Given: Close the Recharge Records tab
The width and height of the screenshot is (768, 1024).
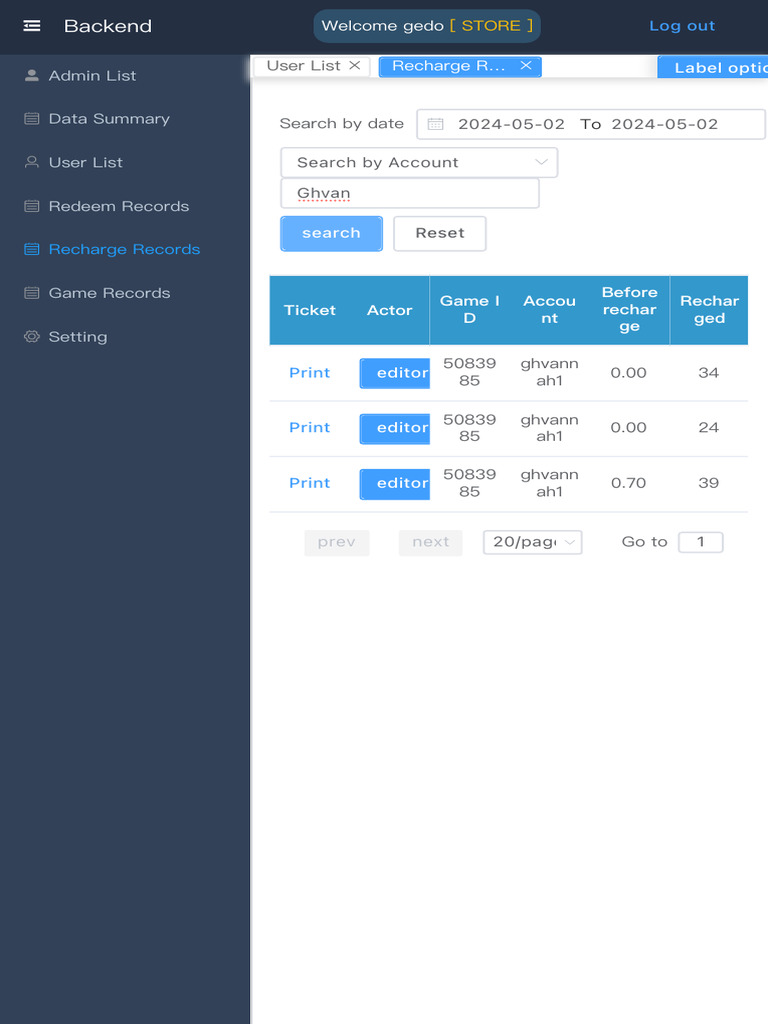Looking at the screenshot, I should [x=526, y=65].
